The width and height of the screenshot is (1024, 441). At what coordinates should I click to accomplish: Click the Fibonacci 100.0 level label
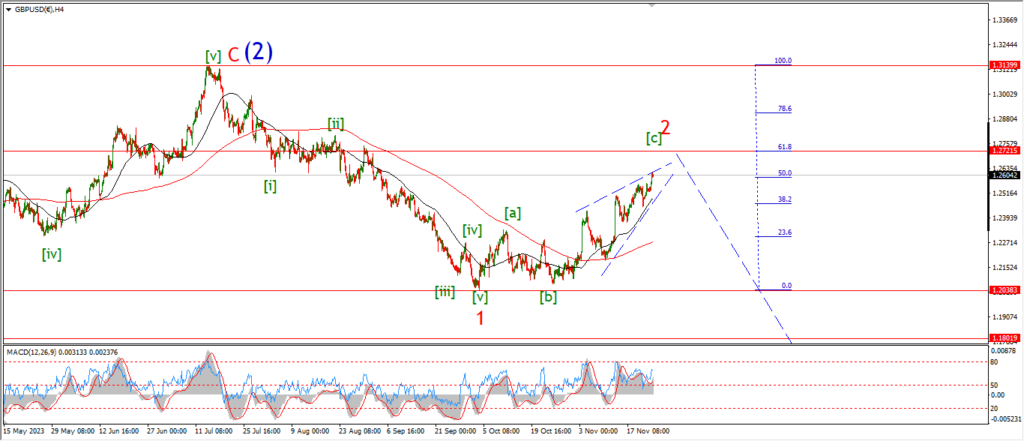click(x=783, y=61)
